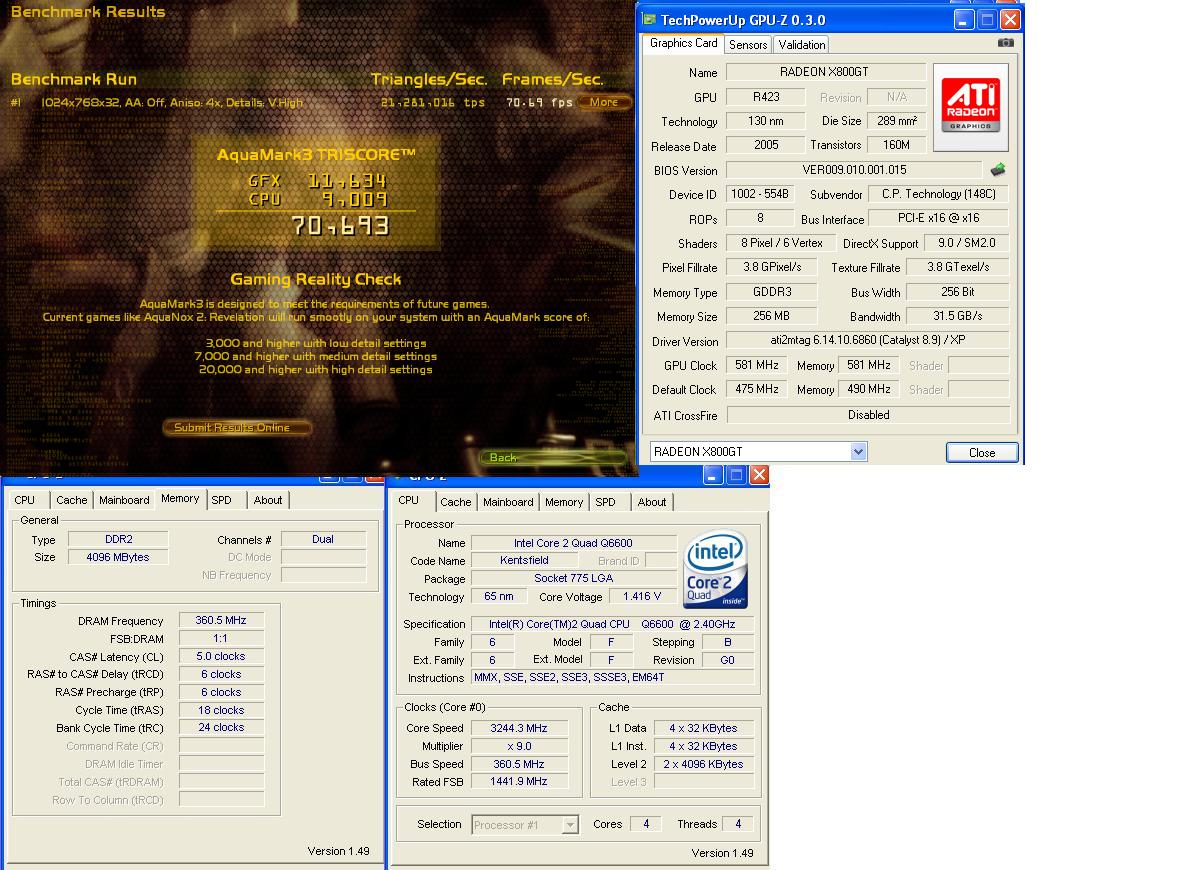This screenshot has width=1178, height=870.
Task: Click the Multiplier value x 9.0
Action: pyautogui.click(x=519, y=746)
